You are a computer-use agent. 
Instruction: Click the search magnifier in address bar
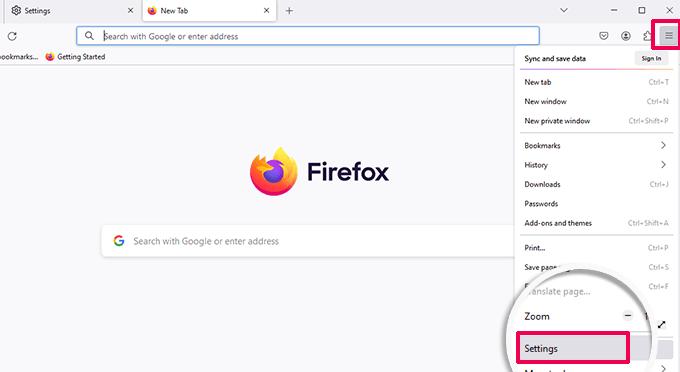pyautogui.click(x=89, y=36)
